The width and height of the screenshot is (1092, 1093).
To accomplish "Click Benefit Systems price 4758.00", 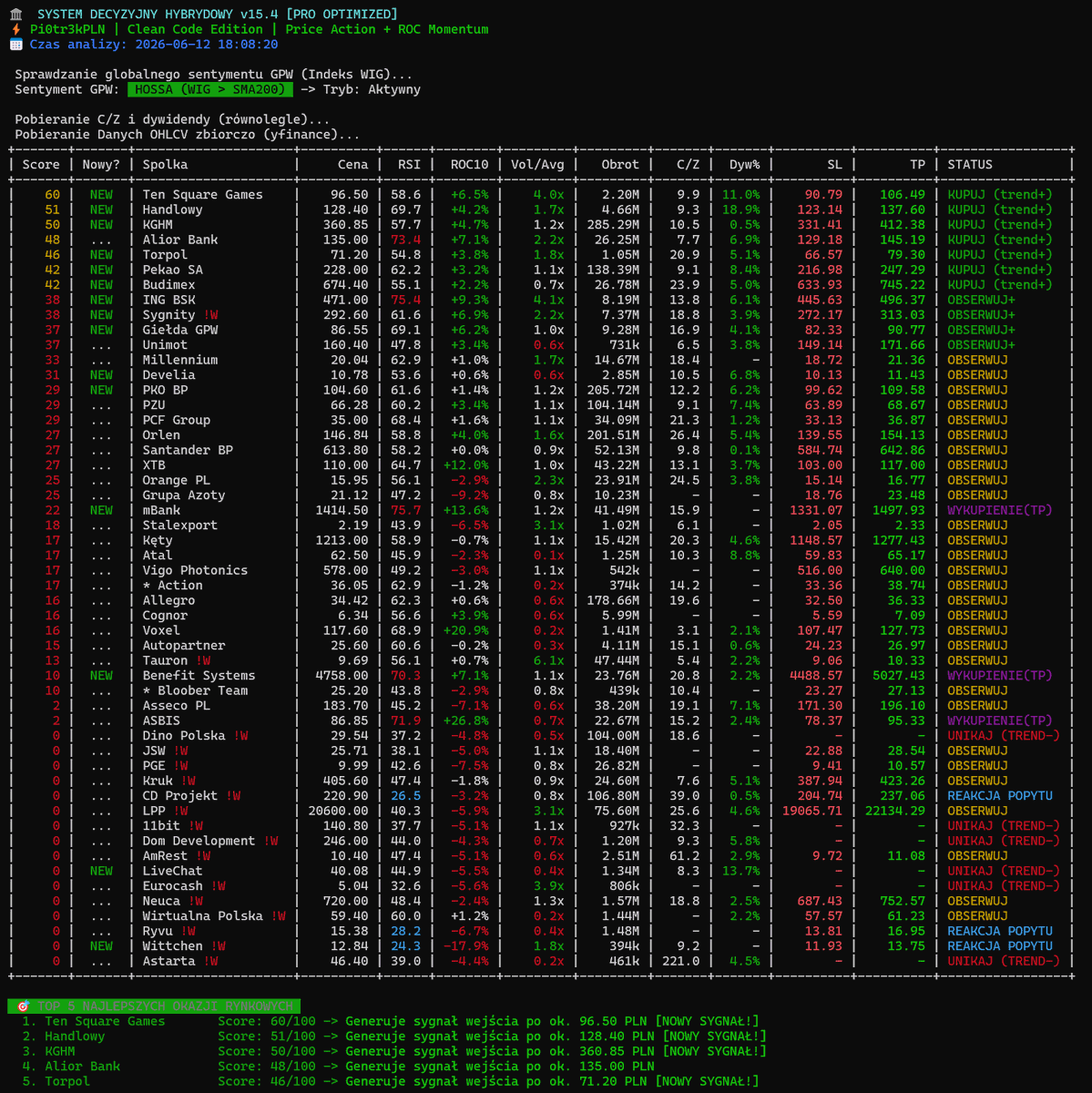I will [342, 676].
